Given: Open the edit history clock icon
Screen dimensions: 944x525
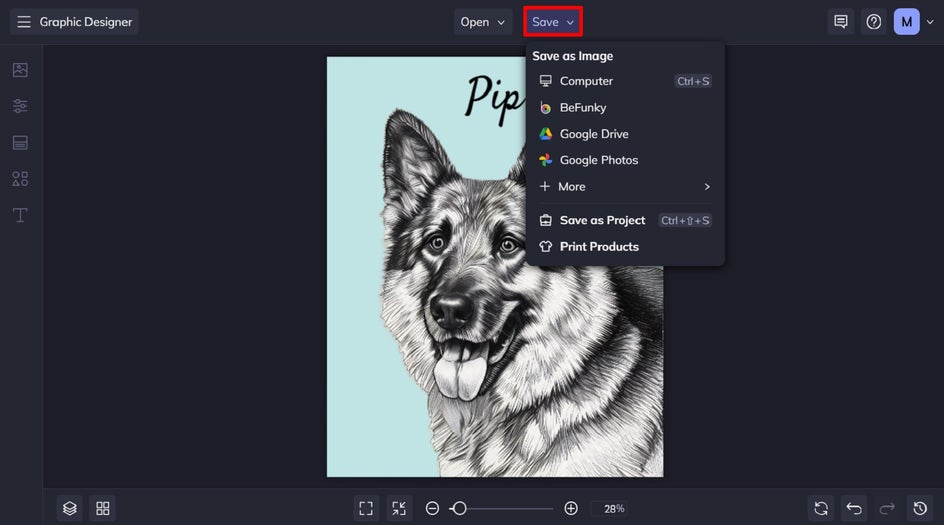Looking at the screenshot, I should coord(921,508).
